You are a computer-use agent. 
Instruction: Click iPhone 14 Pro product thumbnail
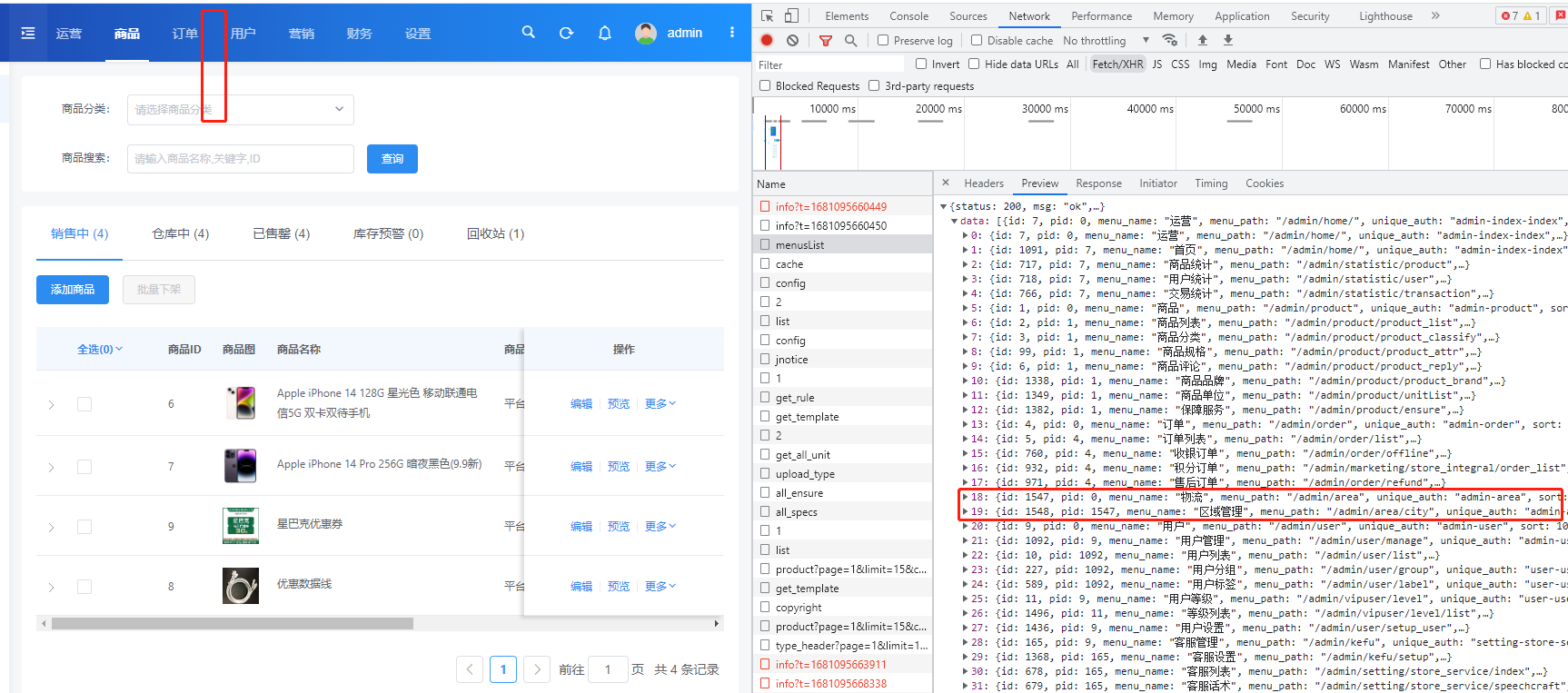click(241, 465)
